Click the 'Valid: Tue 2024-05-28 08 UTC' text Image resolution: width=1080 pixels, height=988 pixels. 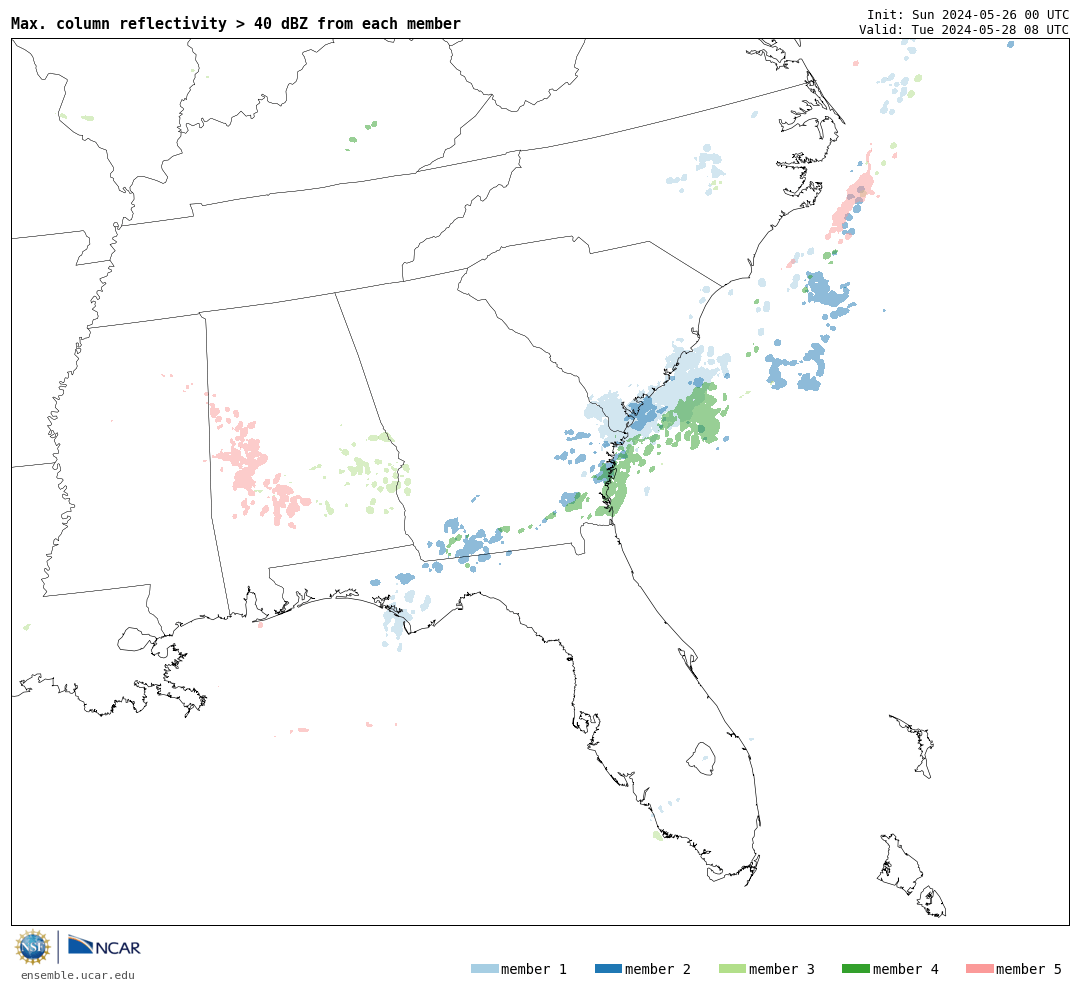964,30
